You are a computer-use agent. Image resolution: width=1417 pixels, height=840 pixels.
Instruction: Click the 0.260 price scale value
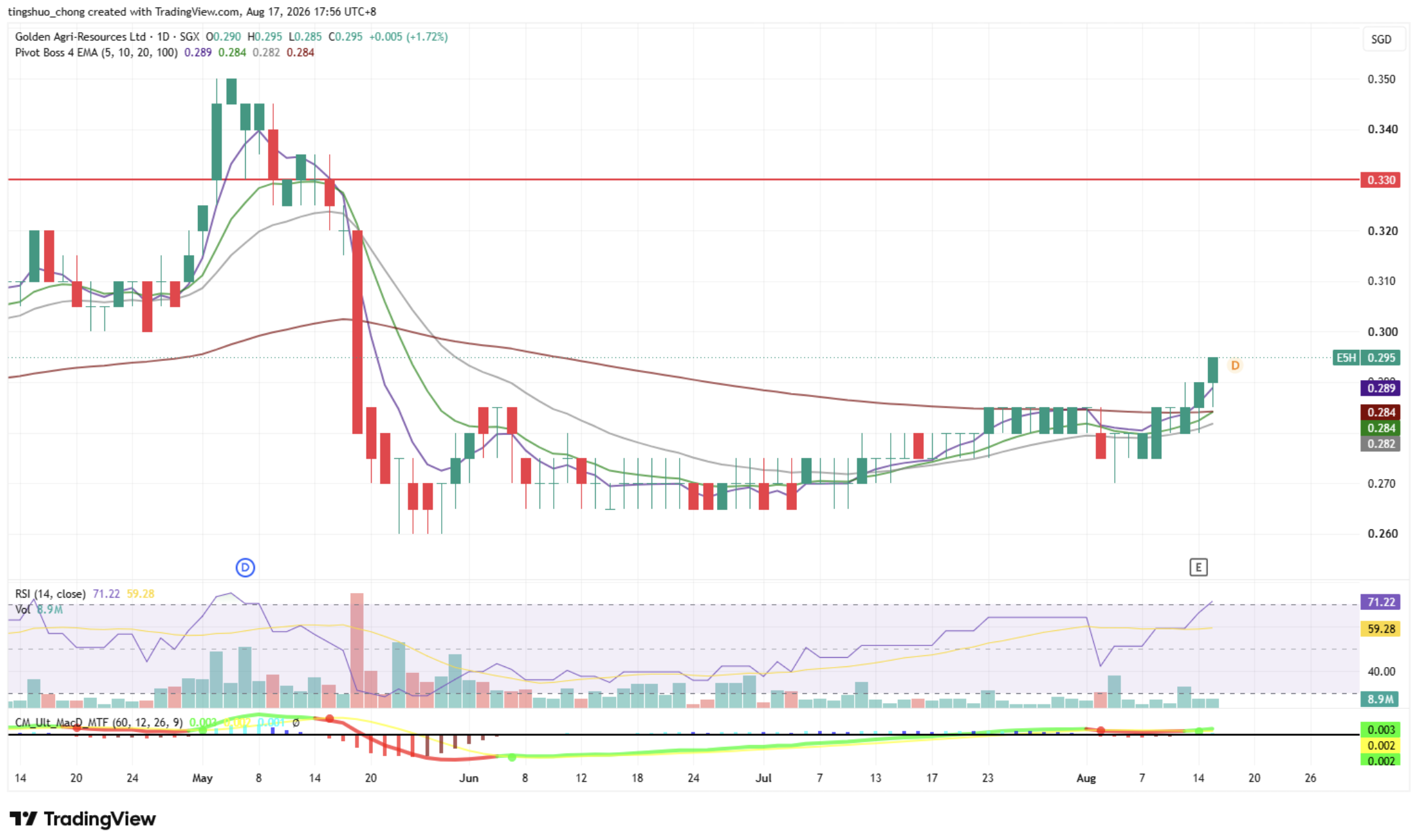tap(1382, 533)
